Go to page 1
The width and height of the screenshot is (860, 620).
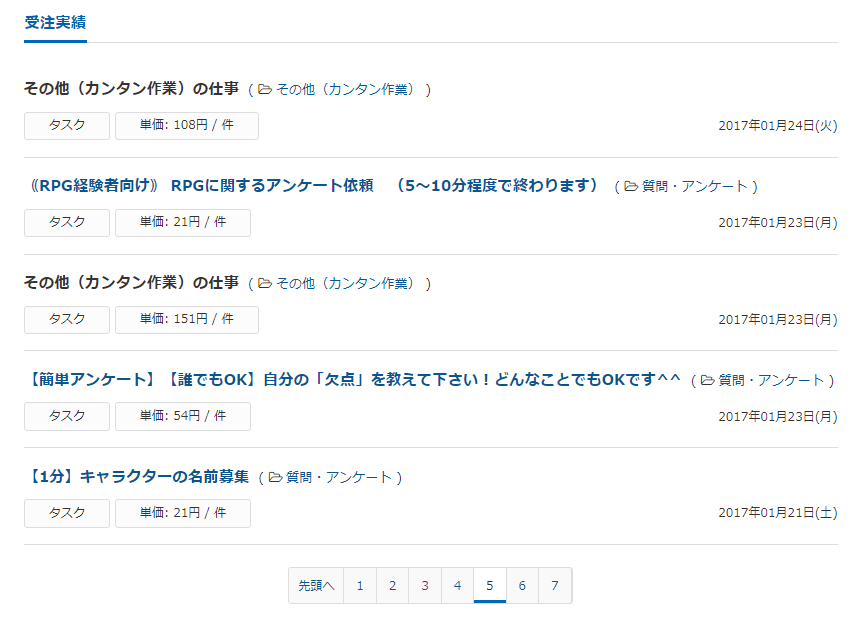(x=360, y=586)
